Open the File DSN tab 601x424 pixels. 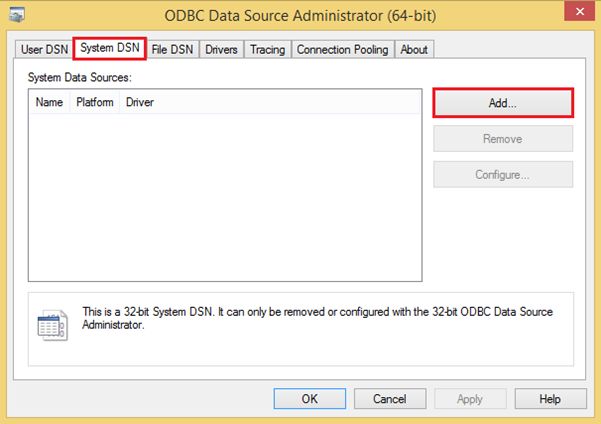click(x=174, y=50)
